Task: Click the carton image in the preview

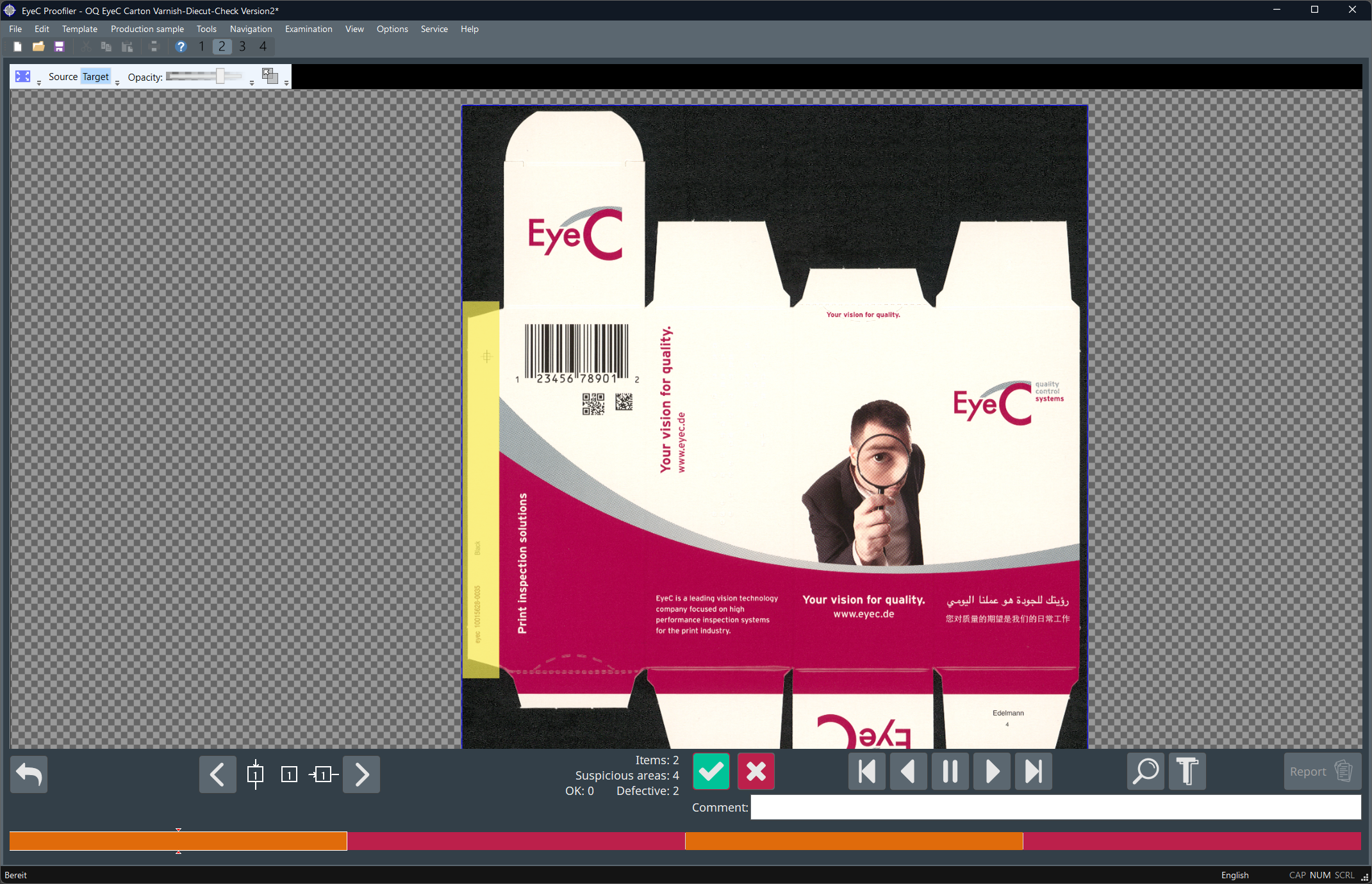Action: [774, 427]
